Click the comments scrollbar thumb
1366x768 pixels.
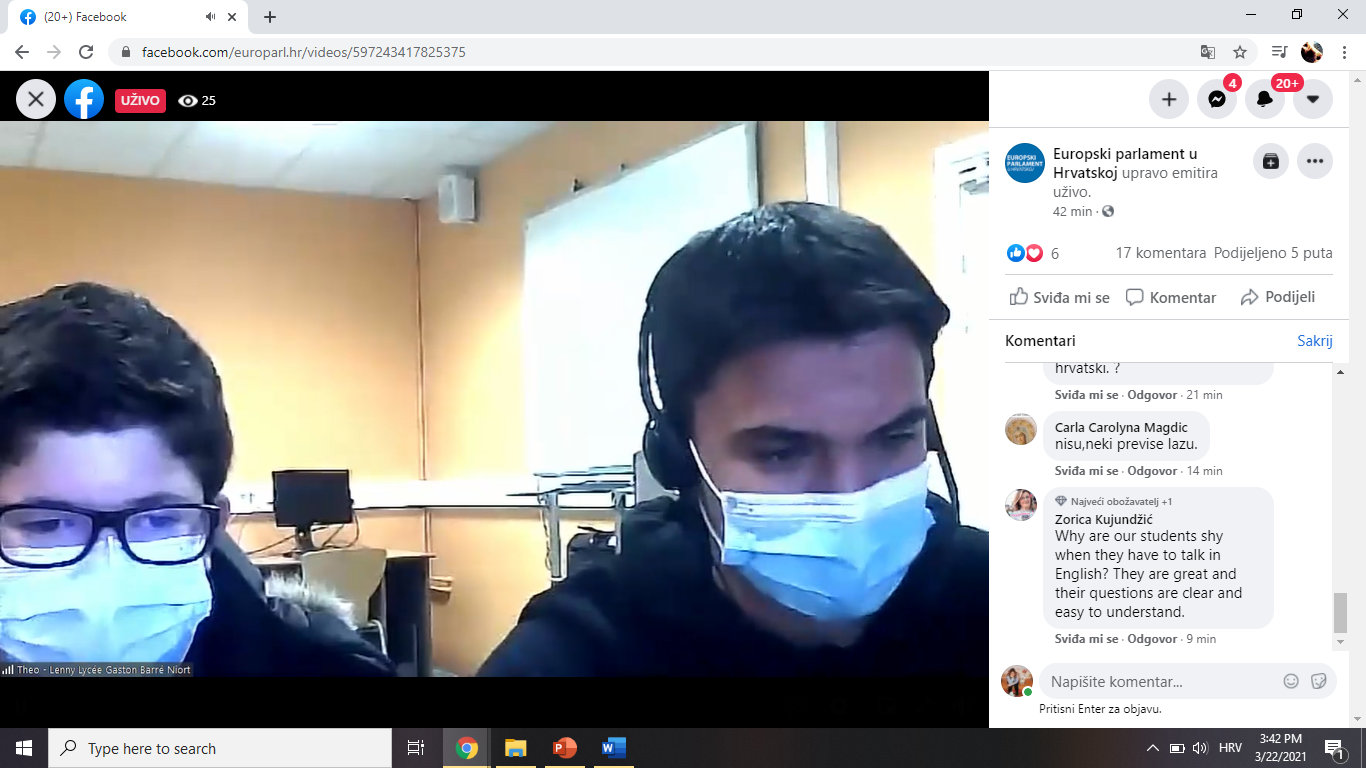tap(1342, 612)
